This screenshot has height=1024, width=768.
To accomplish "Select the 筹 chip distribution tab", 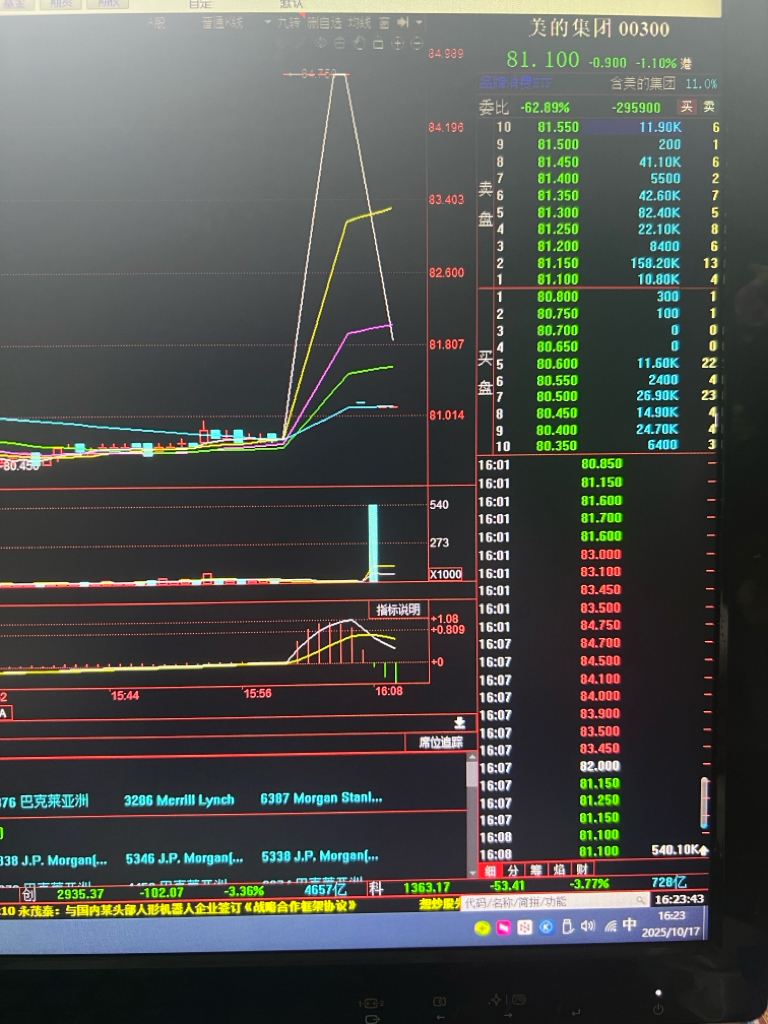I will point(536,870).
